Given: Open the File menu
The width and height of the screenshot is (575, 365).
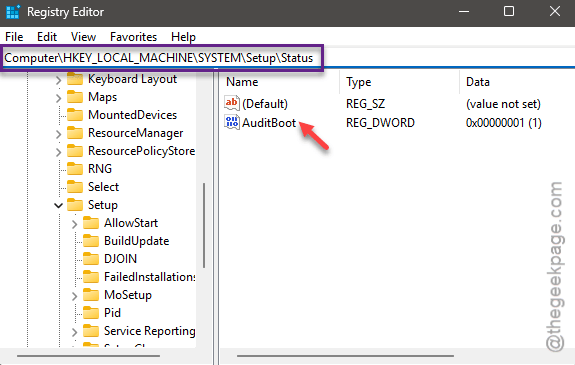Looking at the screenshot, I should (x=14, y=37).
